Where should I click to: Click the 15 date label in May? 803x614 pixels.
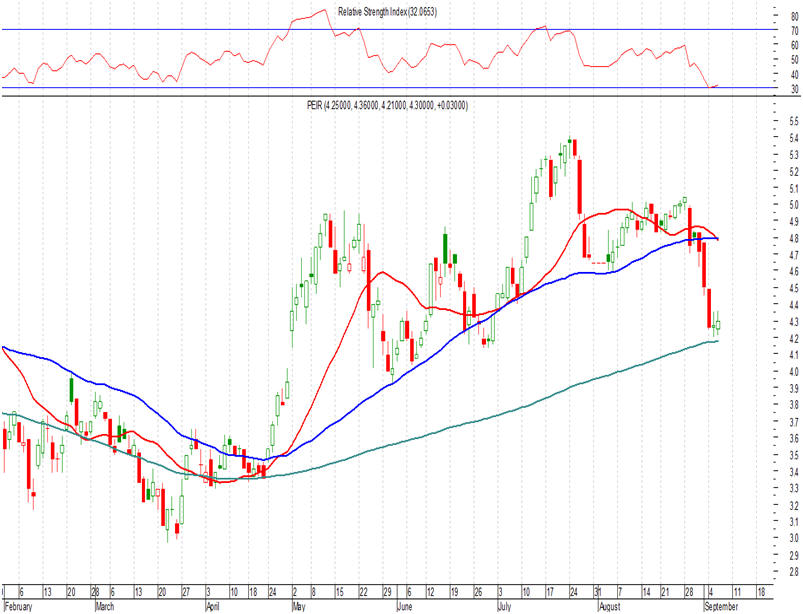tap(340, 592)
